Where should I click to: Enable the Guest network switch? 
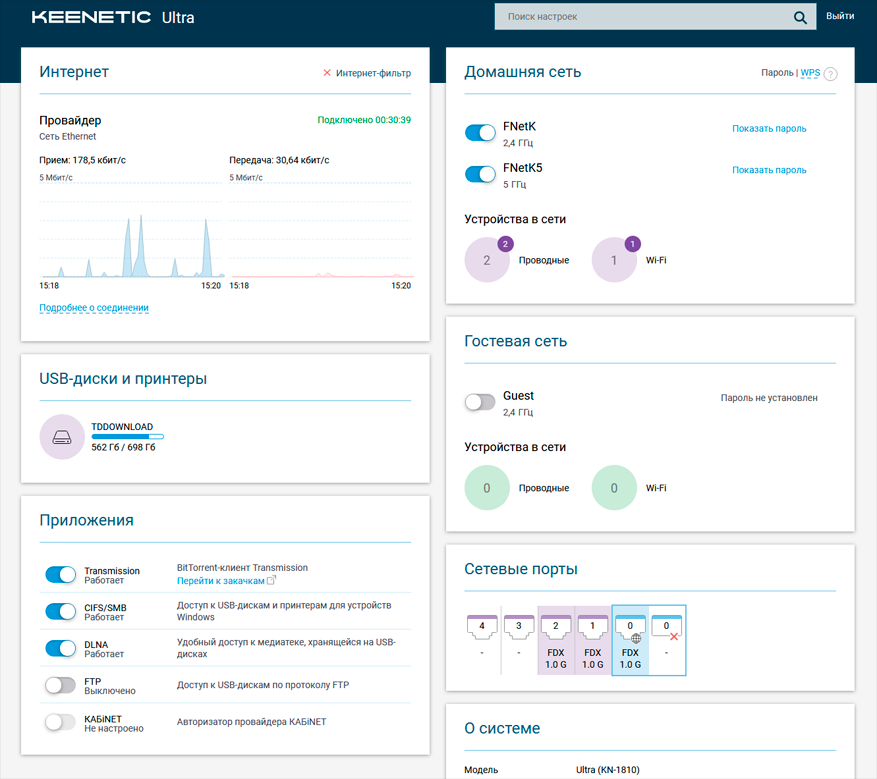[x=480, y=402]
